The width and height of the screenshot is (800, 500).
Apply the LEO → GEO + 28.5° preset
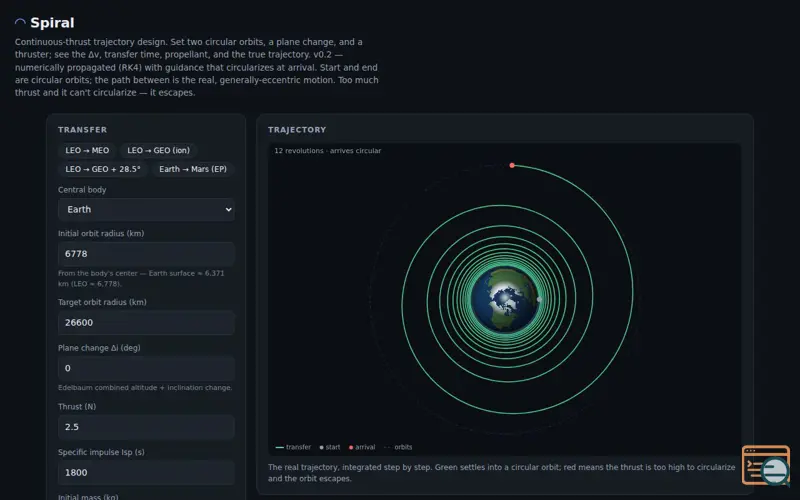click(x=103, y=169)
